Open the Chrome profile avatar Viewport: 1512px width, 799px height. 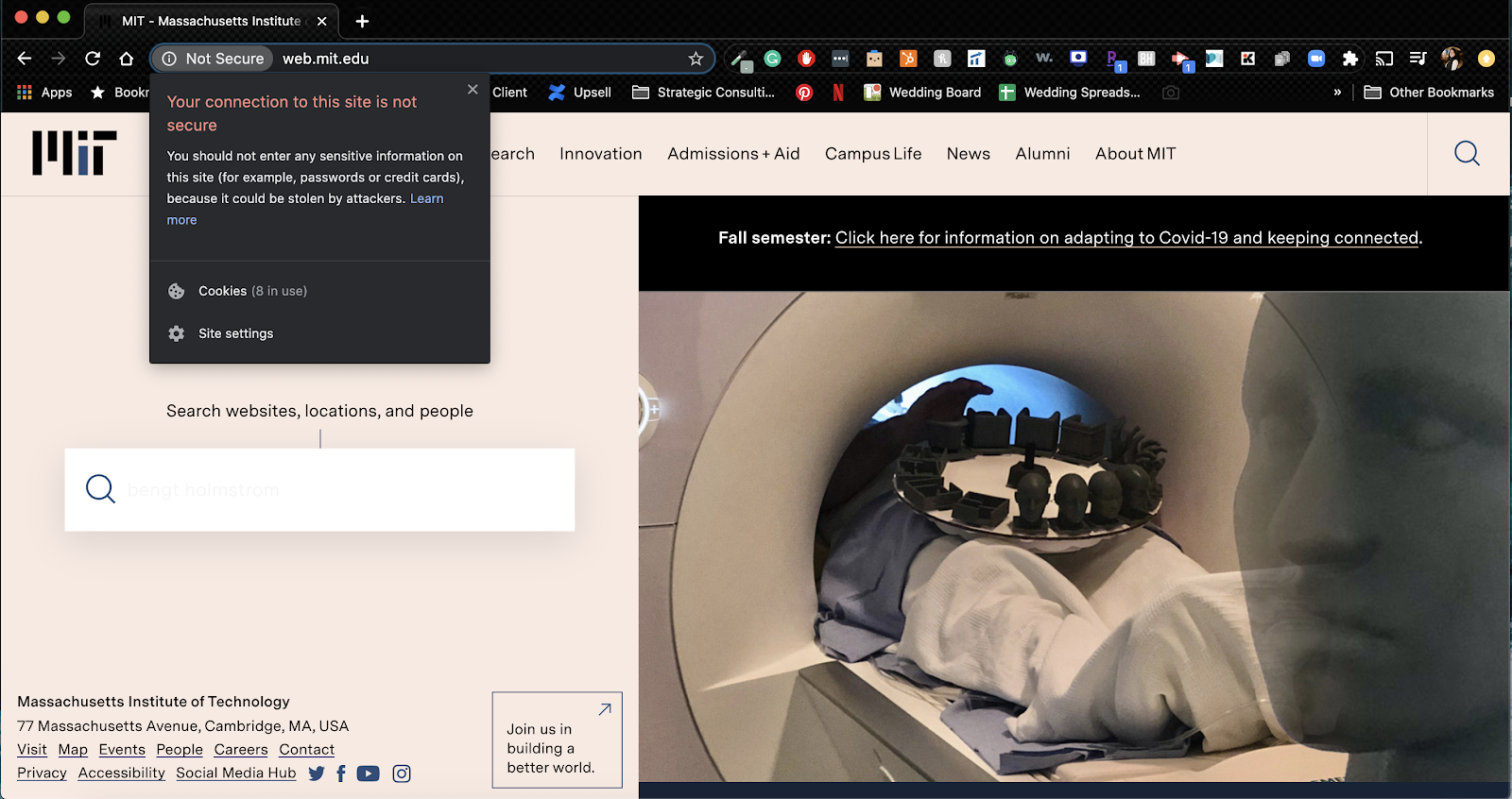click(x=1452, y=59)
